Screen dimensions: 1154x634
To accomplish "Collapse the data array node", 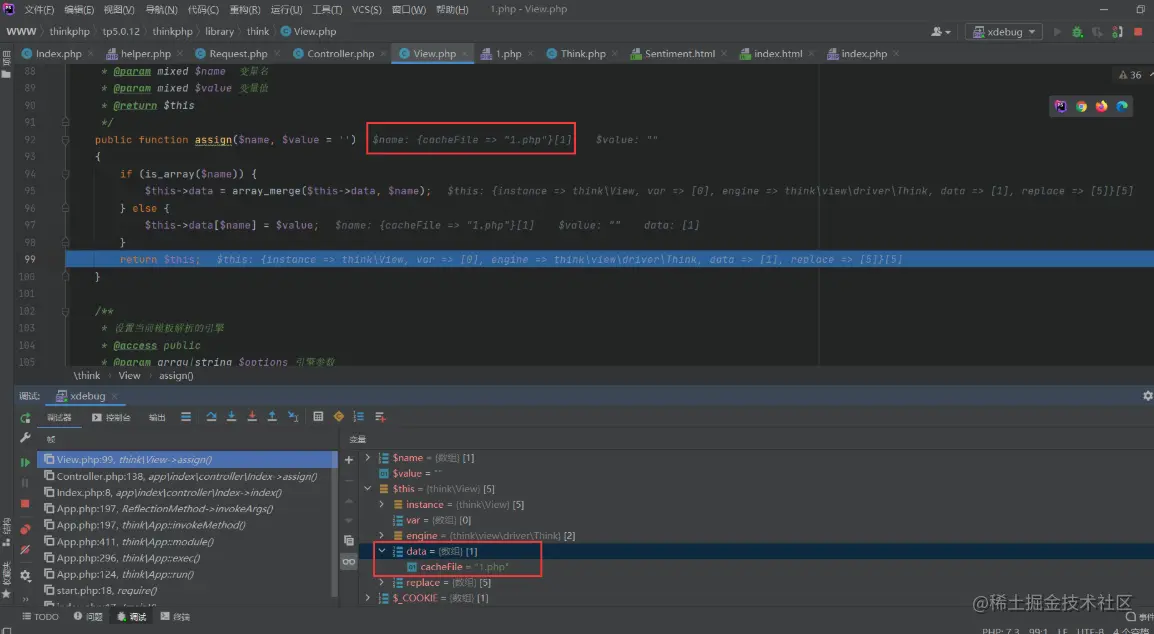I will pos(381,551).
